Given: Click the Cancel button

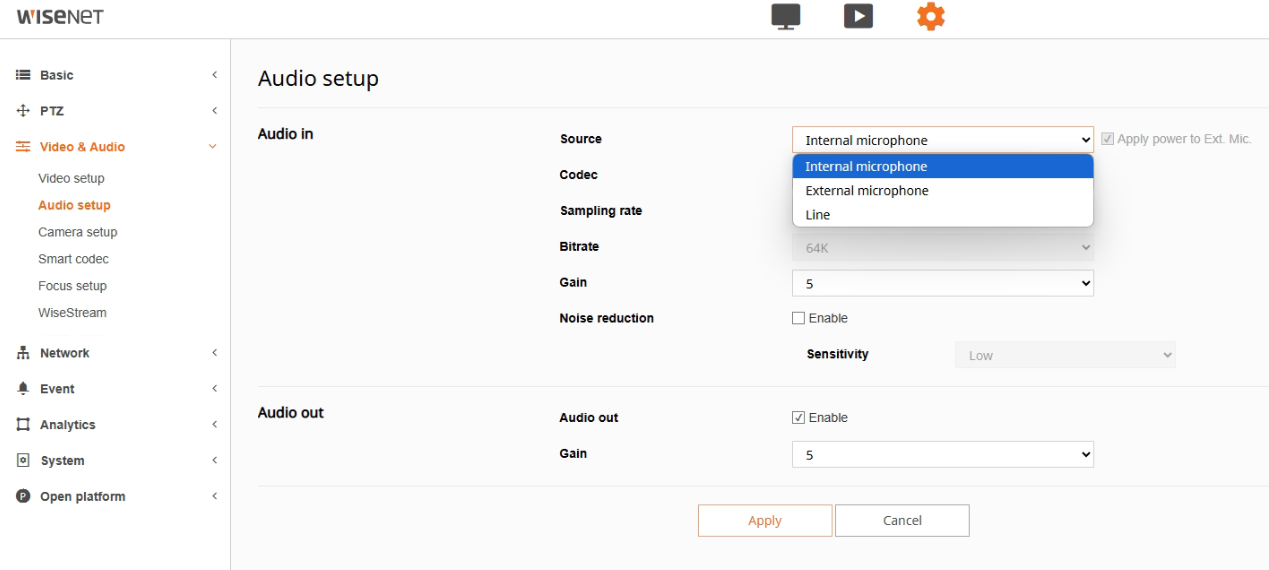Looking at the screenshot, I should coord(902,521).
